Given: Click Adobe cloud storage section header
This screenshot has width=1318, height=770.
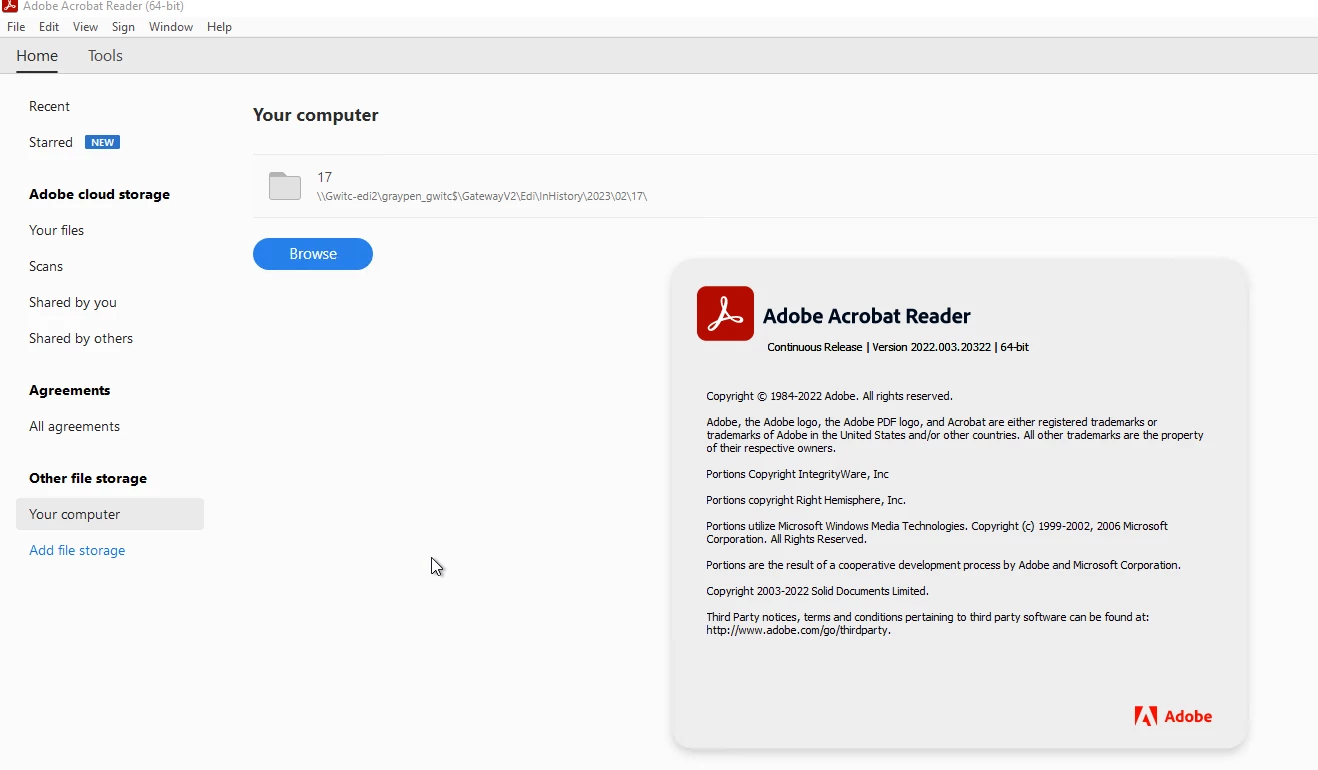Looking at the screenshot, I should point(99,194).
